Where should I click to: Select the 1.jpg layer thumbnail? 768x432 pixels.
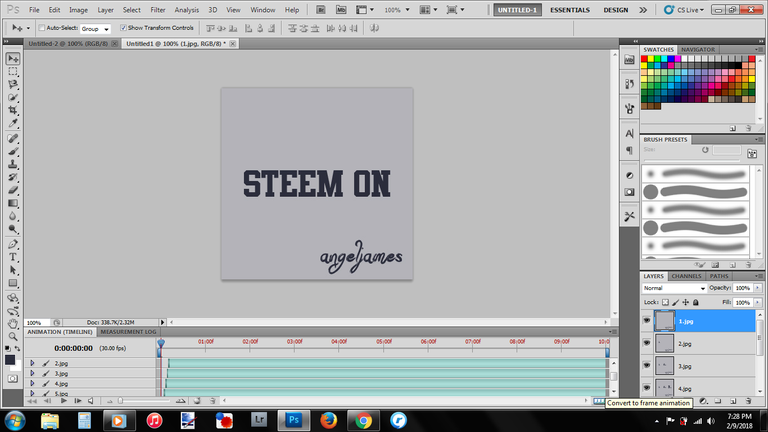[665, 321]
